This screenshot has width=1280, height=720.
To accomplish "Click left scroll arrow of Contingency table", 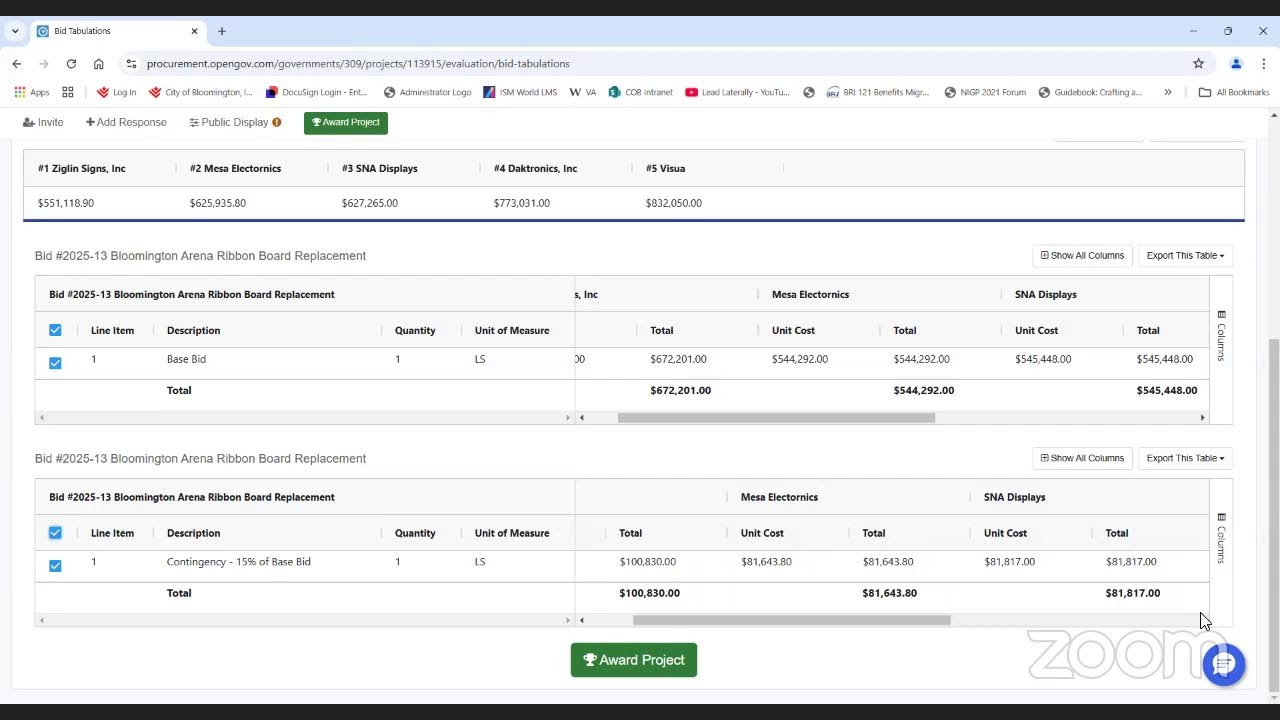I will point(582,621).
